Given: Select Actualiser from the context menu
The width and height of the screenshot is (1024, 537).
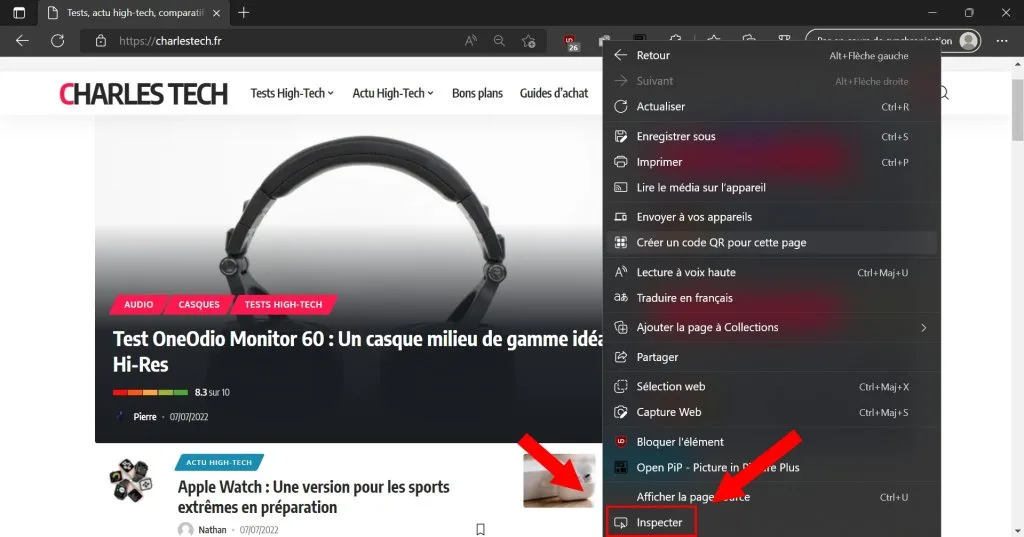Looking at the screenshot, I should tap(771, 106).
